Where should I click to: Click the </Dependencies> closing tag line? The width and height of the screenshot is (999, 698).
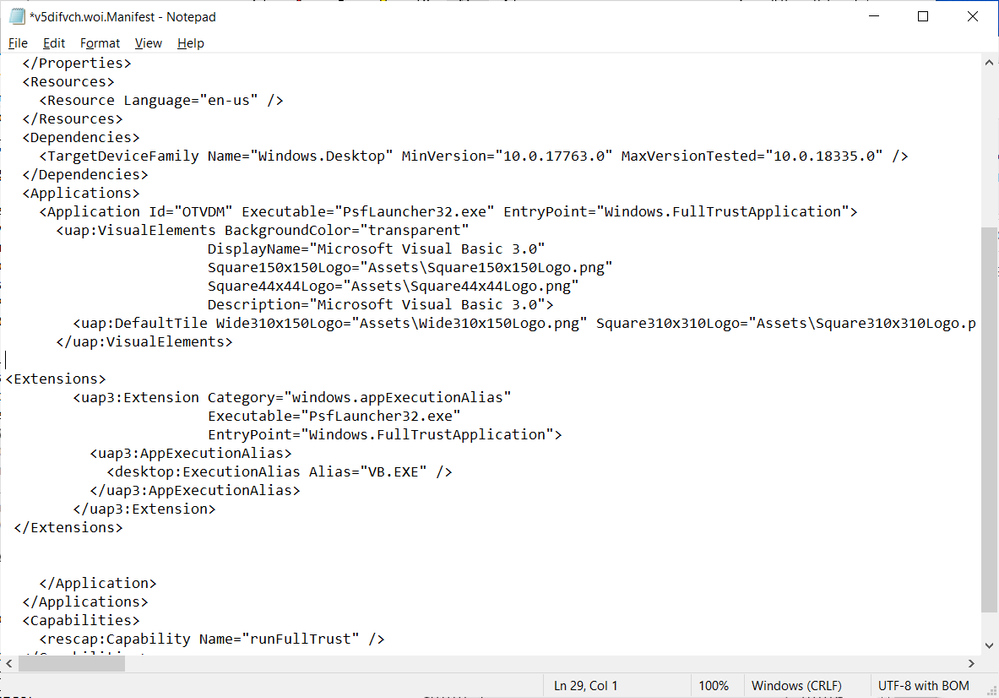click(85, 174)
